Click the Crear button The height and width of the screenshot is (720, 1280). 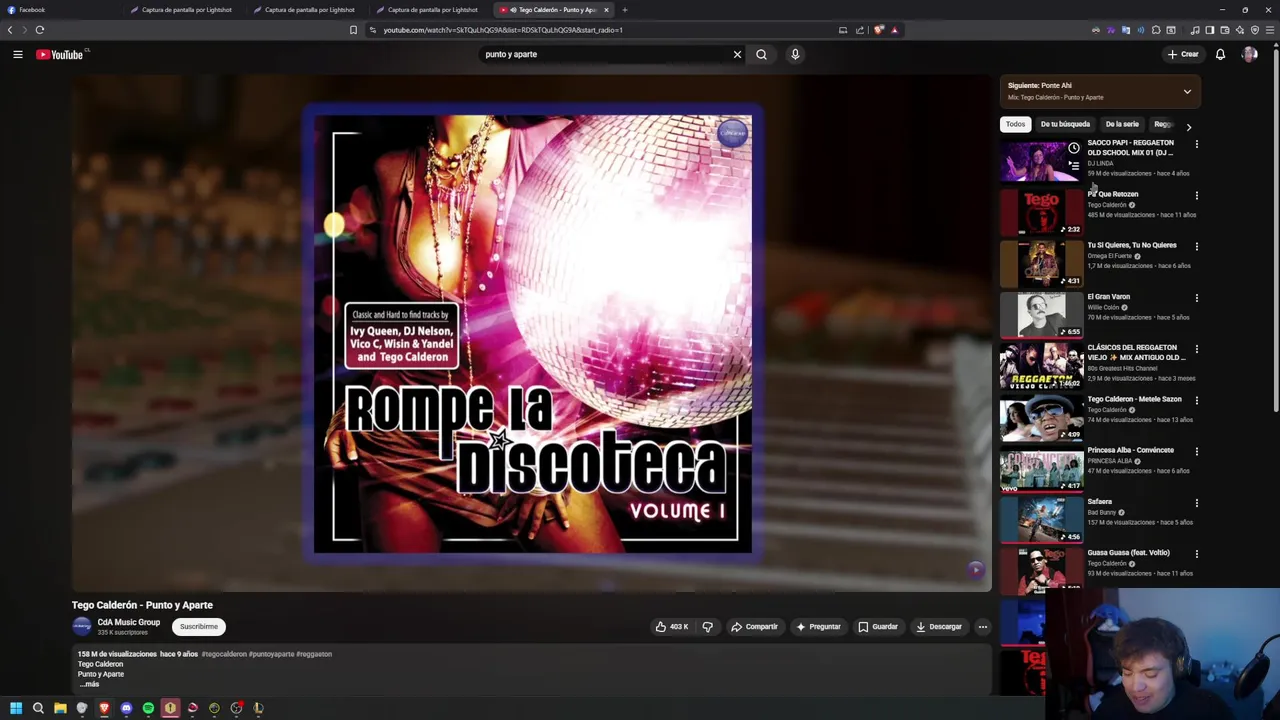(1183, 54)
